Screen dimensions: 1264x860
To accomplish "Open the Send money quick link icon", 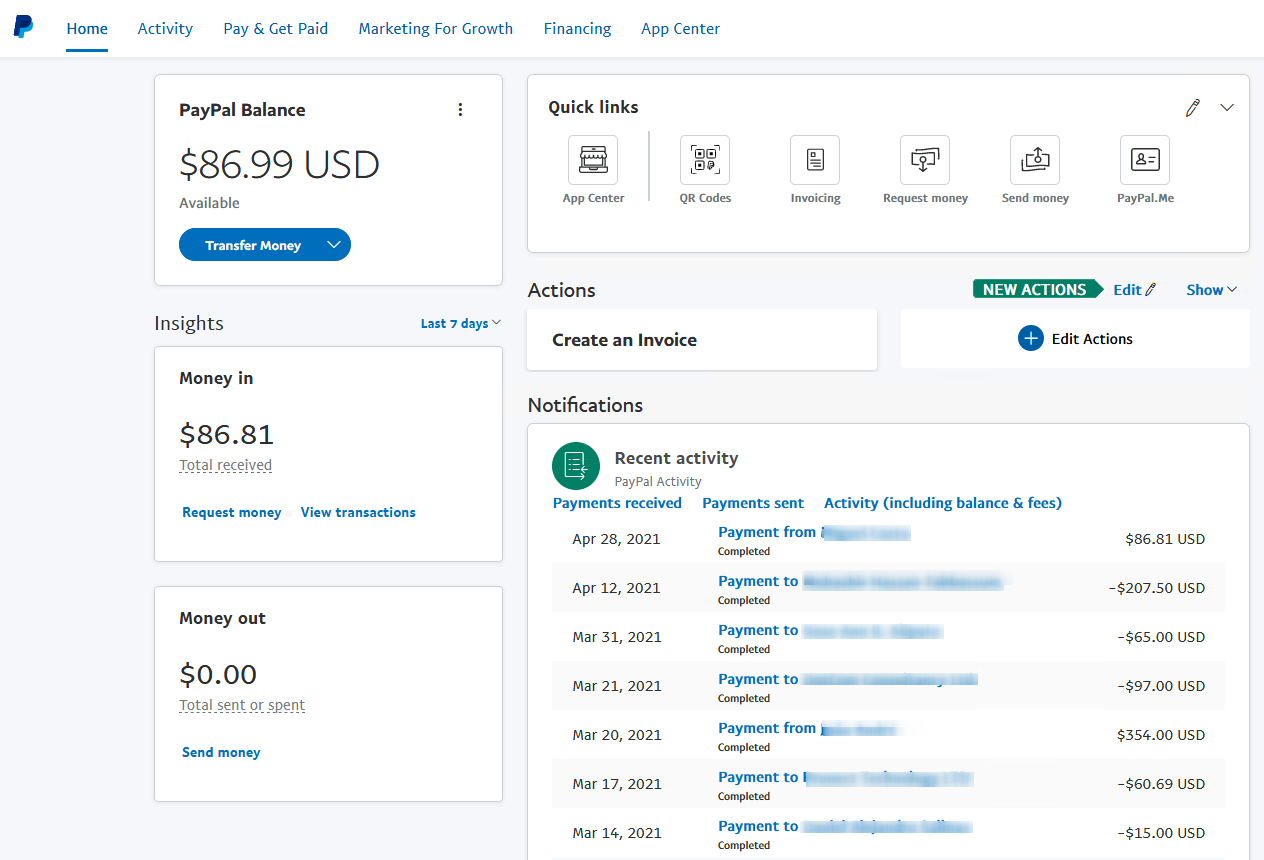I will 1035,160.
